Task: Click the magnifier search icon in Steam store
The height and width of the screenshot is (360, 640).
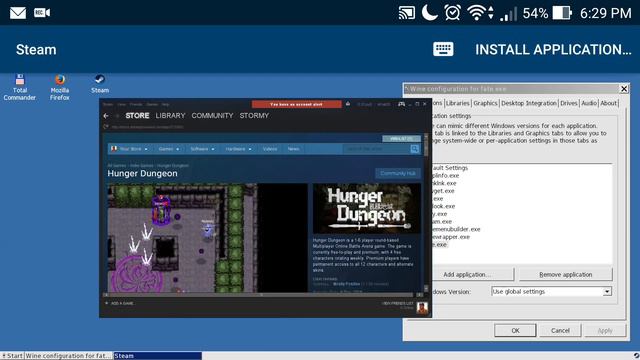Action: coord(415,149)
